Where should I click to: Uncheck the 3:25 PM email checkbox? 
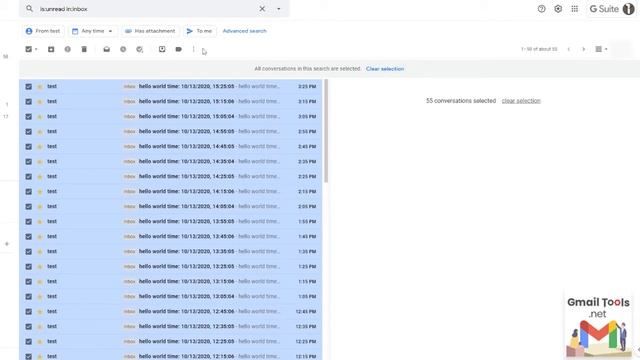[x=29, y=87]
